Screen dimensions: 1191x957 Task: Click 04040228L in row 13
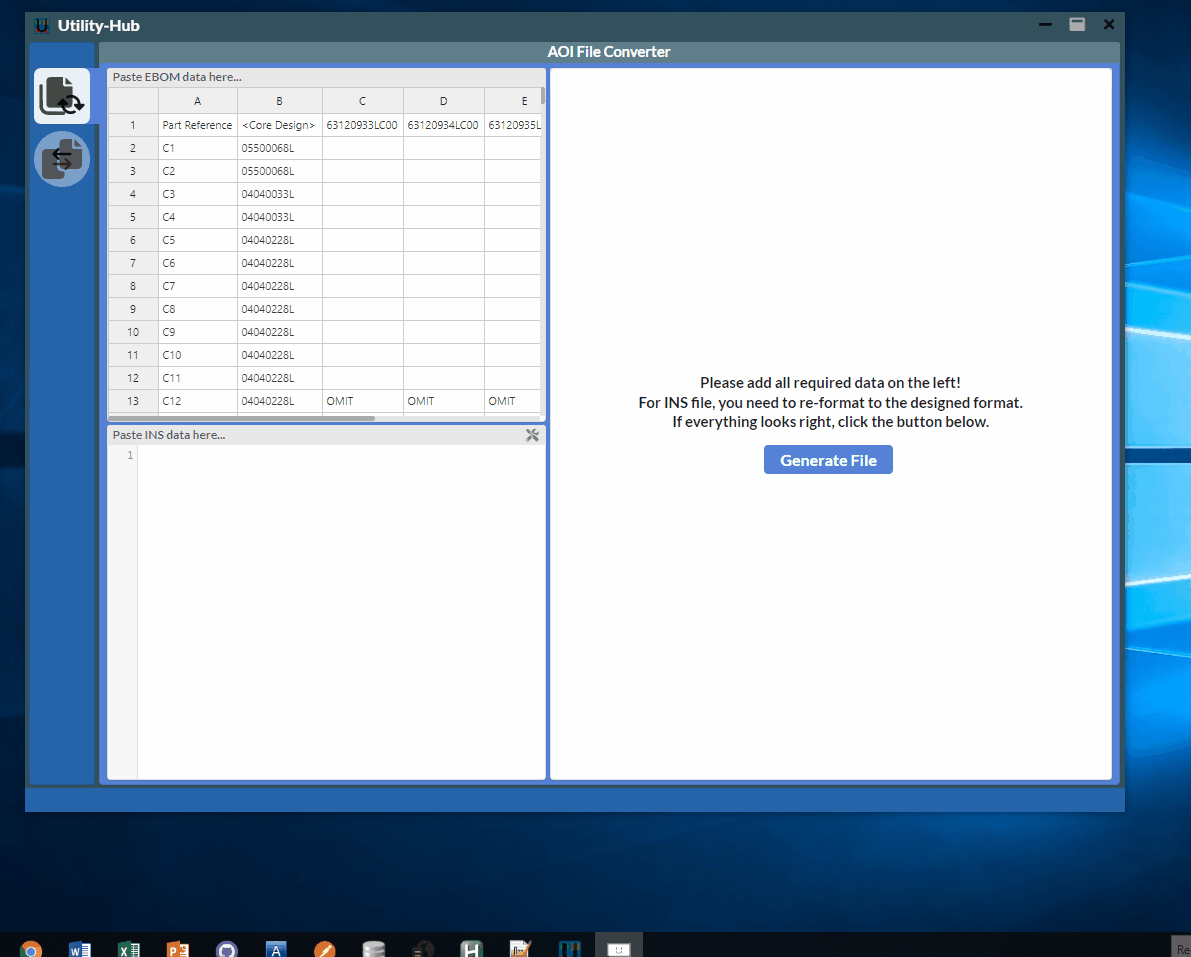coord(280,401)
